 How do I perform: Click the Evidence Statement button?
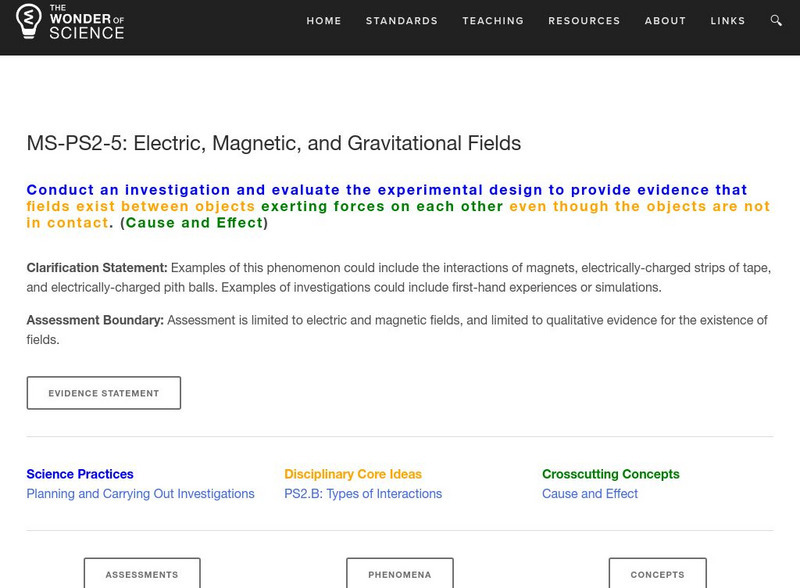(104, 393)
